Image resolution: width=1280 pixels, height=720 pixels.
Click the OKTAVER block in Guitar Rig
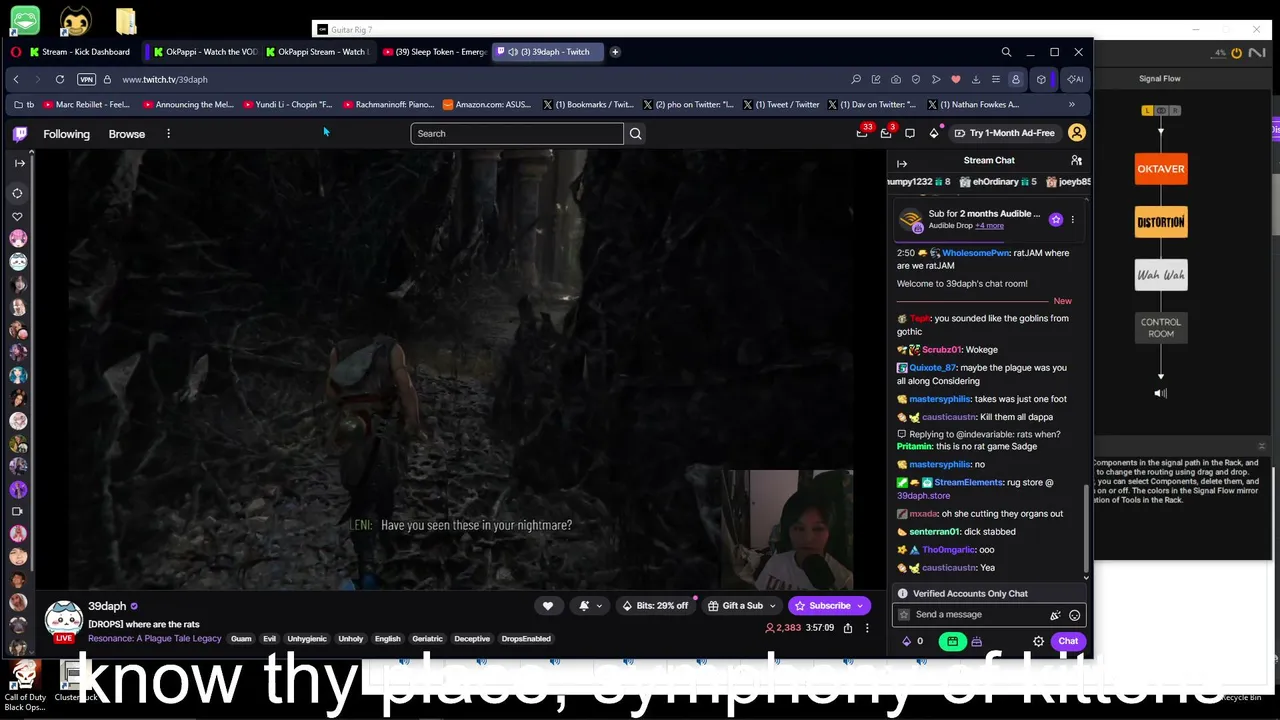[x=1161, y=169]
